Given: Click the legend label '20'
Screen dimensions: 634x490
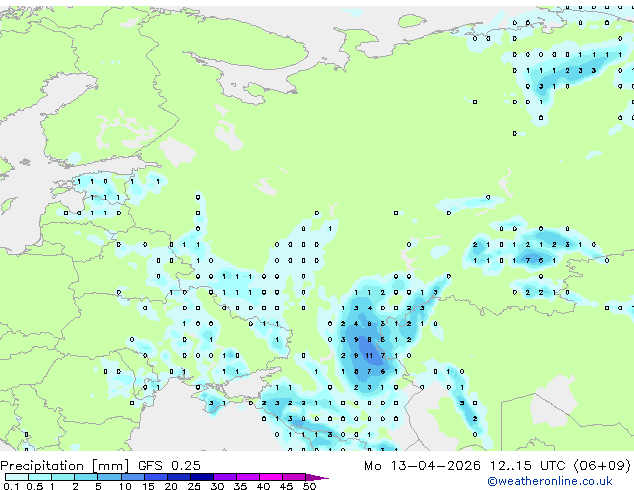Looking at the screenshot, I should pyautogui.click(x=171, y=486).
